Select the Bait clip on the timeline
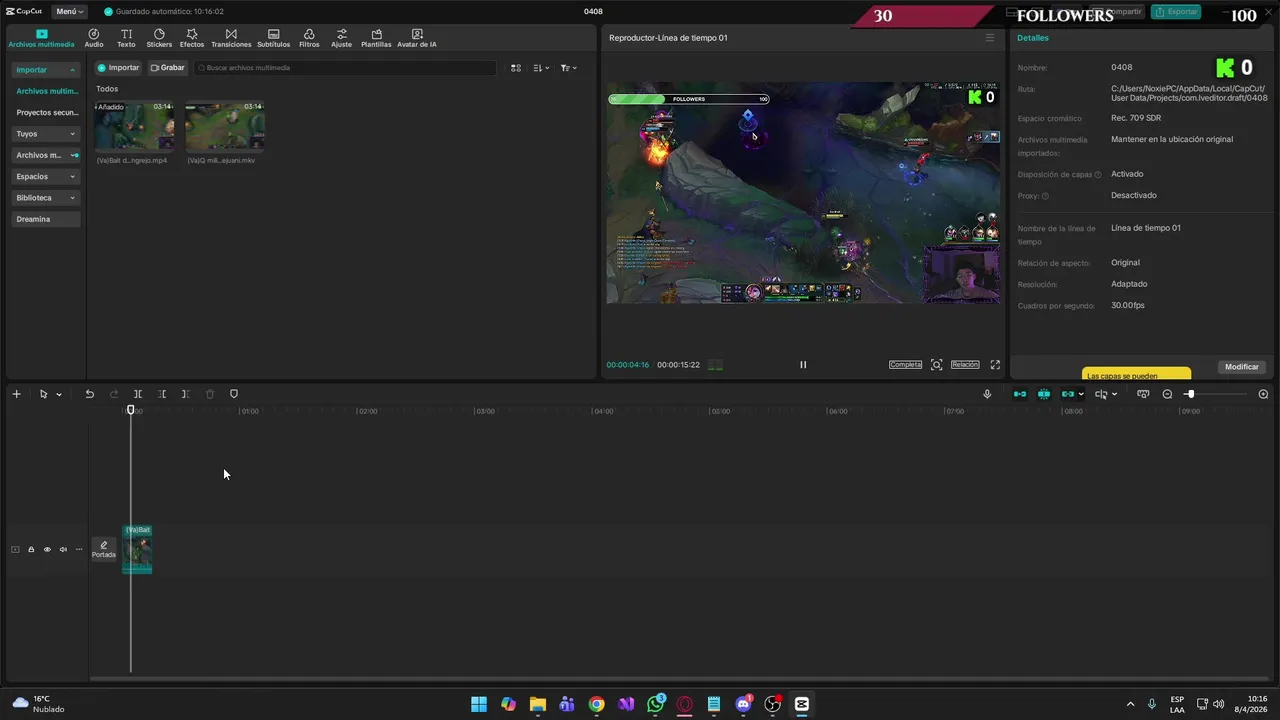Viewport: 1280px width, 720px height. click(x=137, y=549)
